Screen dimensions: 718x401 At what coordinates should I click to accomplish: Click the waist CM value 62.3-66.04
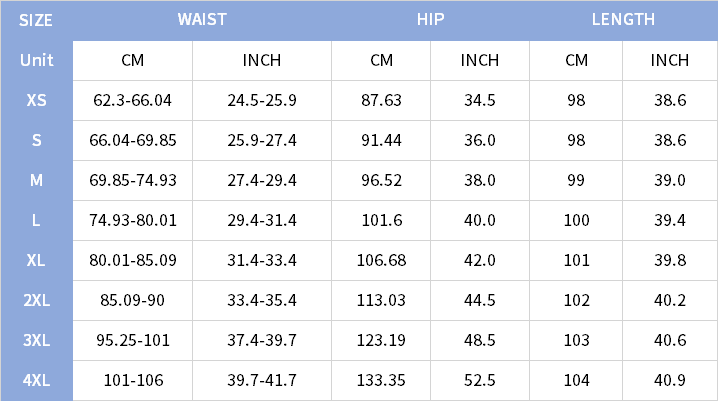click(x=133, y=100)
